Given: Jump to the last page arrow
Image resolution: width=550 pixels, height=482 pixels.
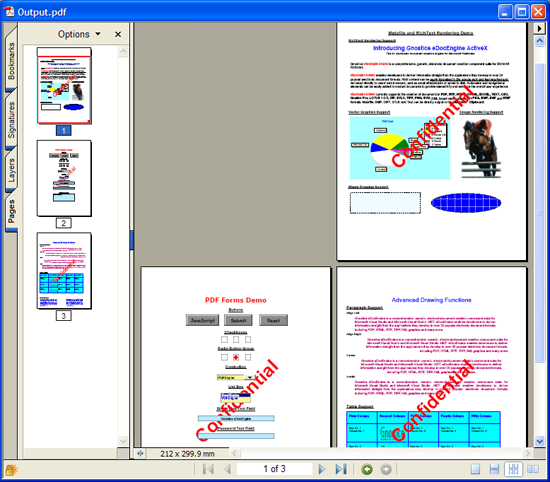Looking at the screenshot, I should click(x=341, y=469).
